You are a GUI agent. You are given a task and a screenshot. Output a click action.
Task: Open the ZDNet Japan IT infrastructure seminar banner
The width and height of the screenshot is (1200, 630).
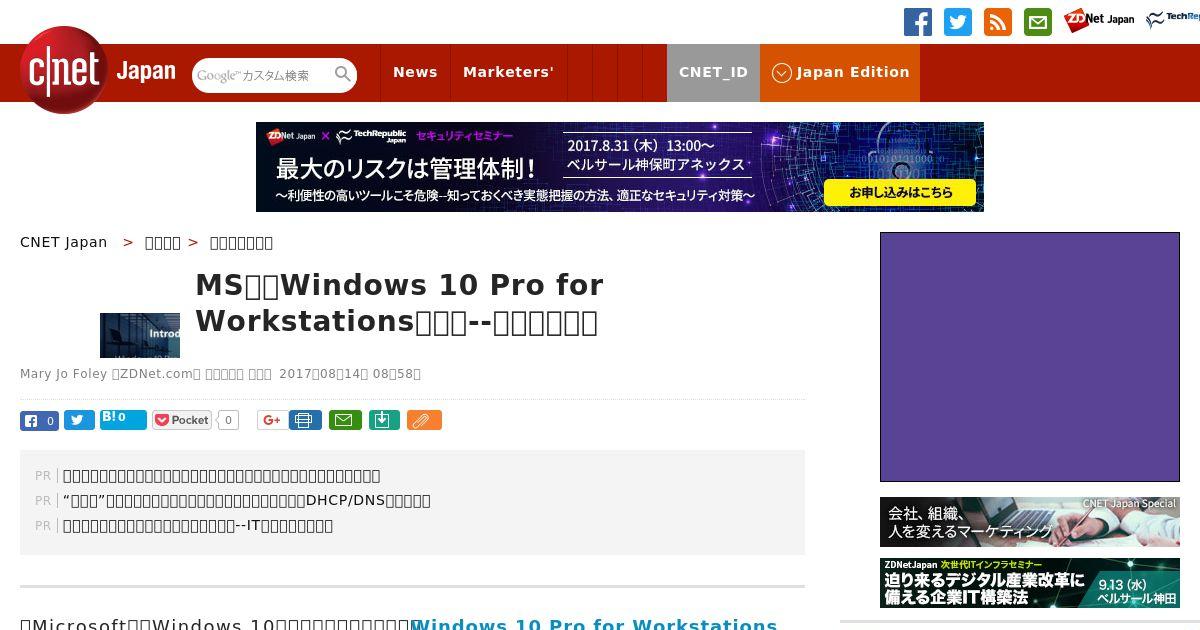point(1030,582)
